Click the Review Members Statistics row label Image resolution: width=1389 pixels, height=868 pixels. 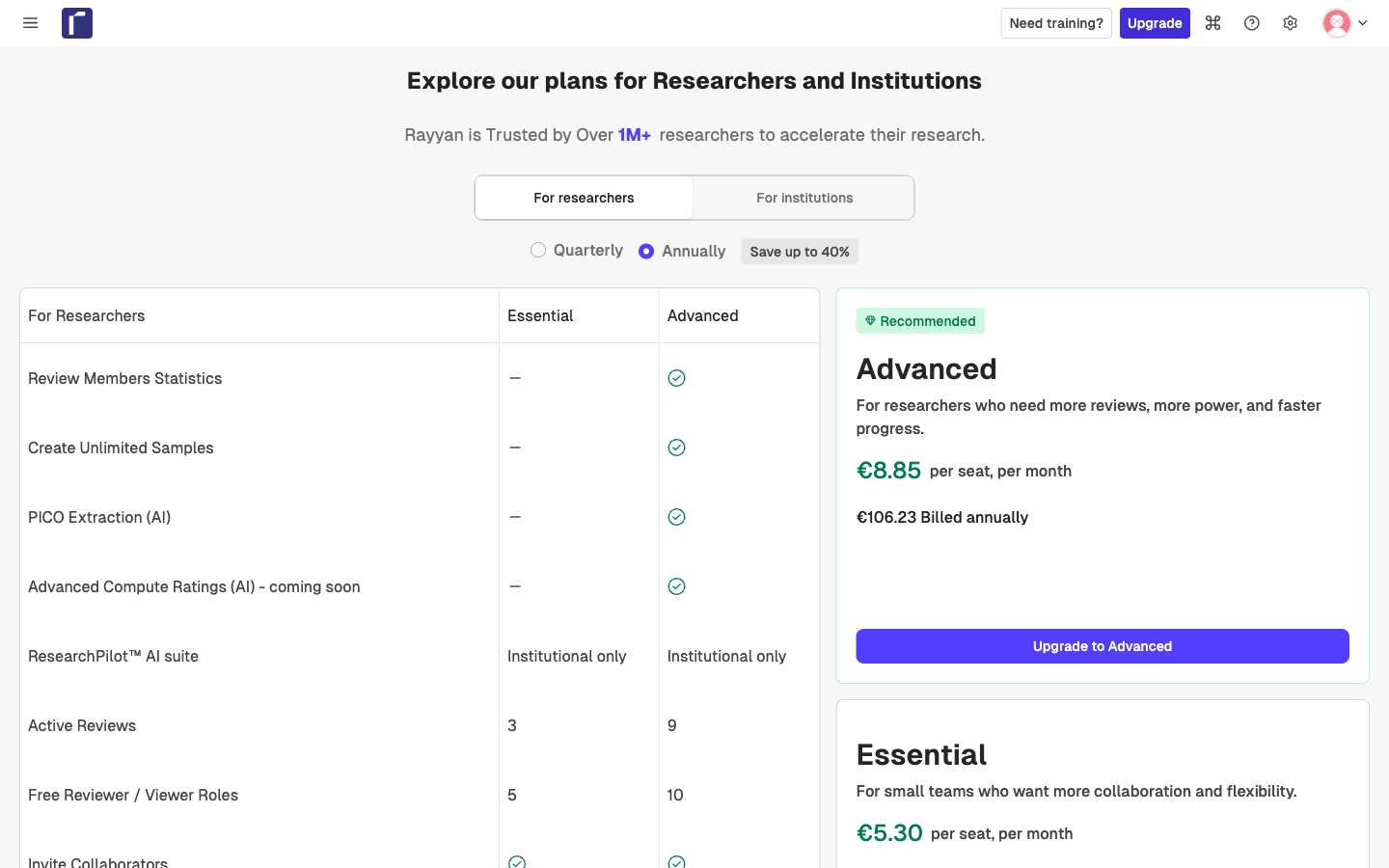[x=125, y=378]
